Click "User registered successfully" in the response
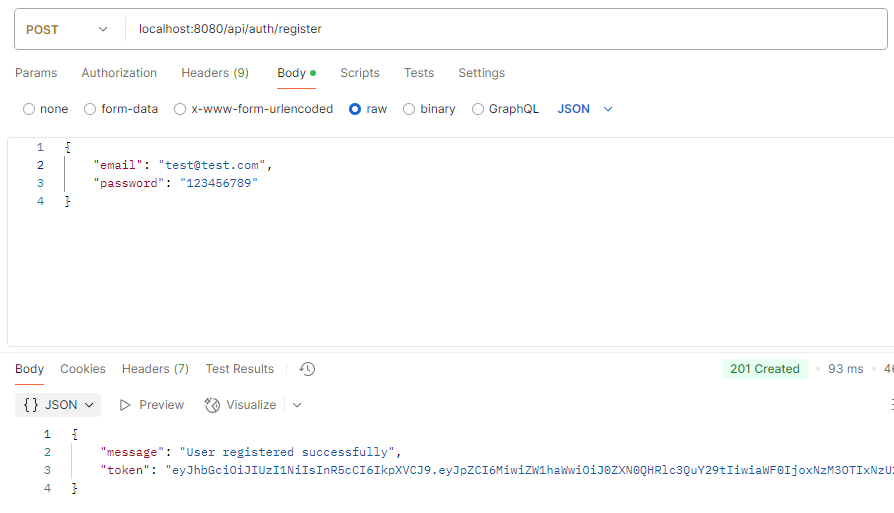Screen dimensions: 894x513 287,453
